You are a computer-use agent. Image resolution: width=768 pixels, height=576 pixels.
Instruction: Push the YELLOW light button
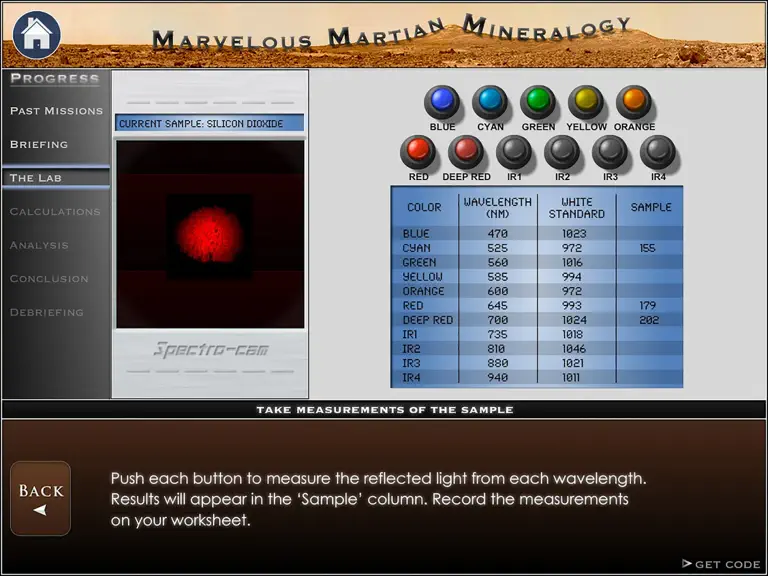[x=586, y=101]
